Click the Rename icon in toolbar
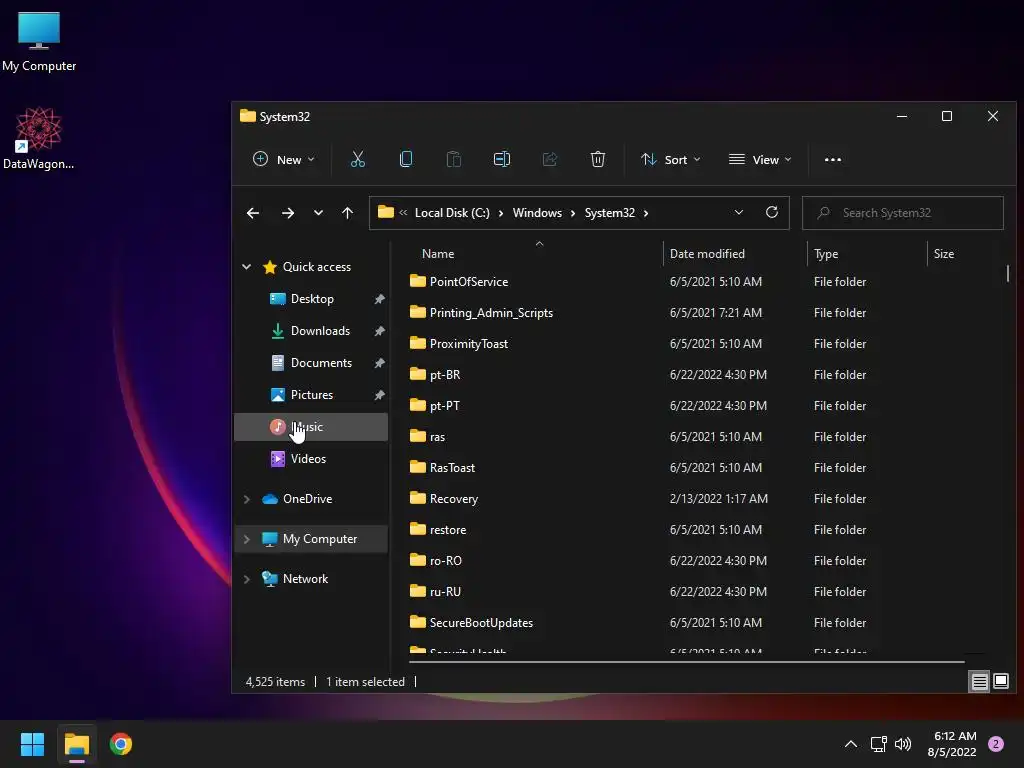 click(x=502, y=159)
